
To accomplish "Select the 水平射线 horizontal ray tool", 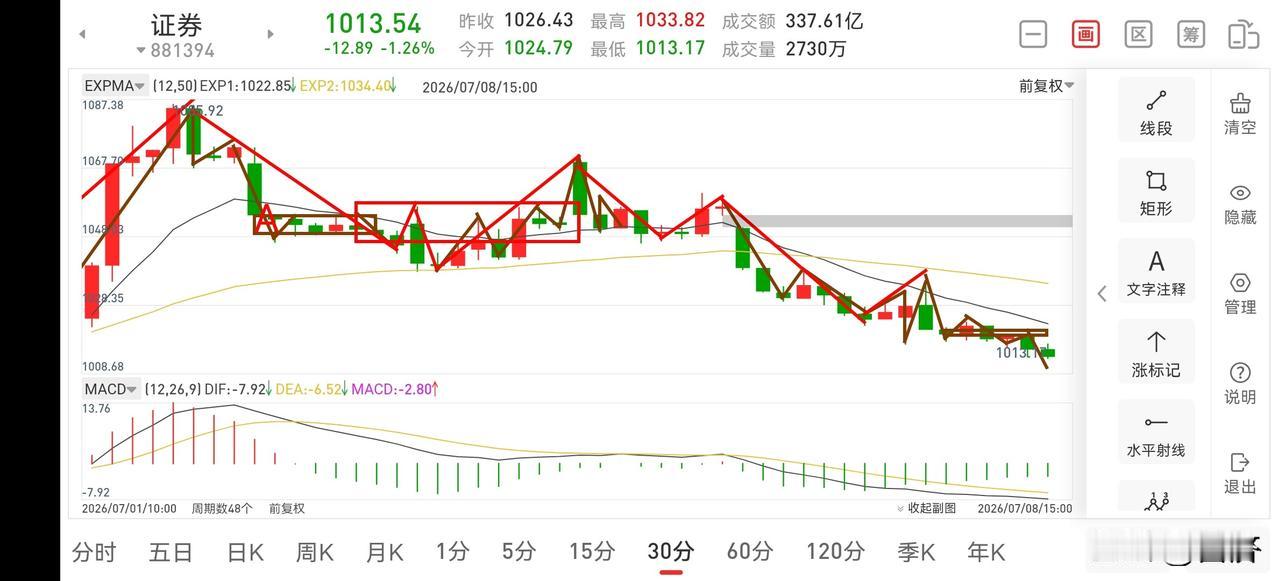I will (x=1156, y=434).
